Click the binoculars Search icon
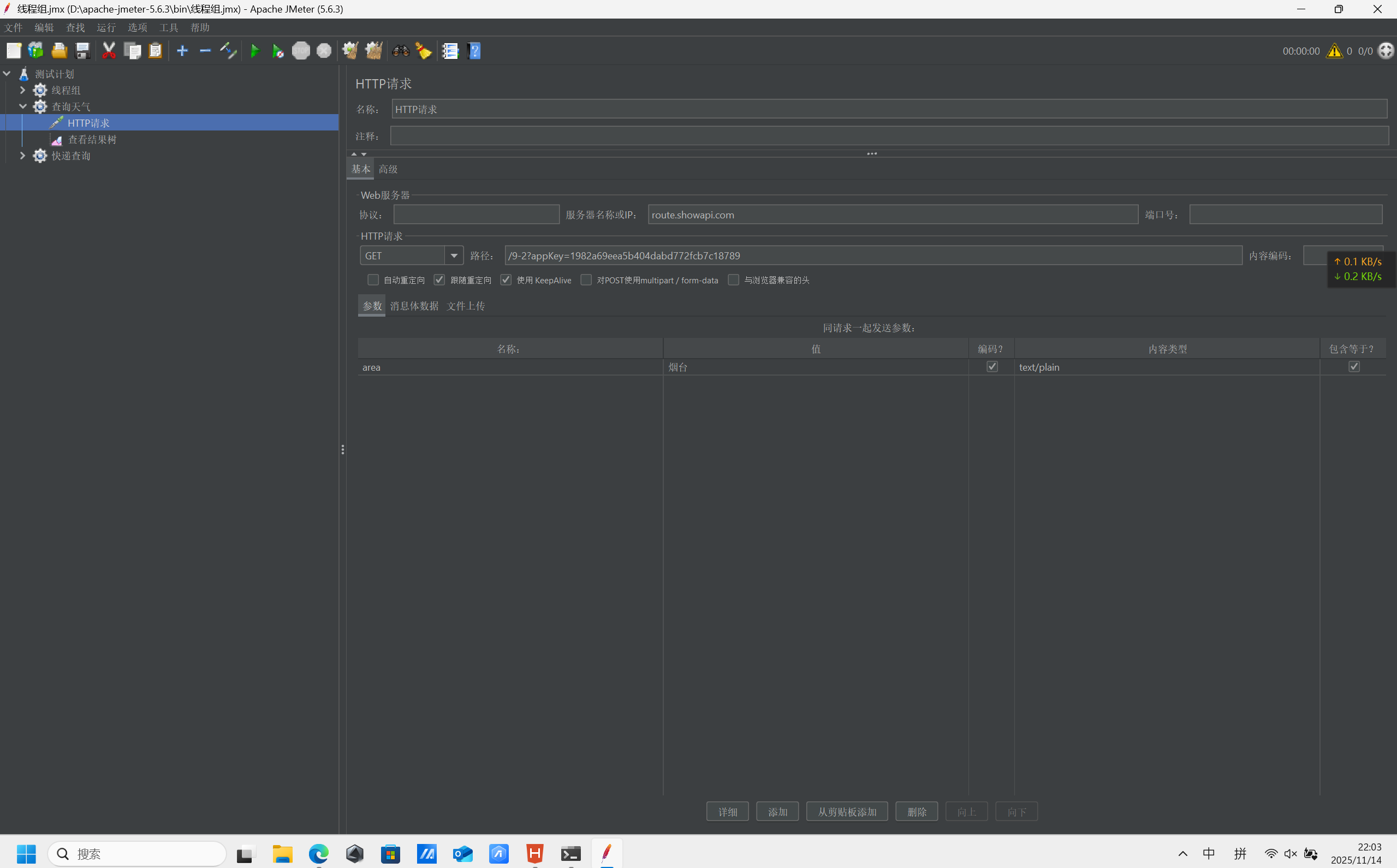 [401, 51]
